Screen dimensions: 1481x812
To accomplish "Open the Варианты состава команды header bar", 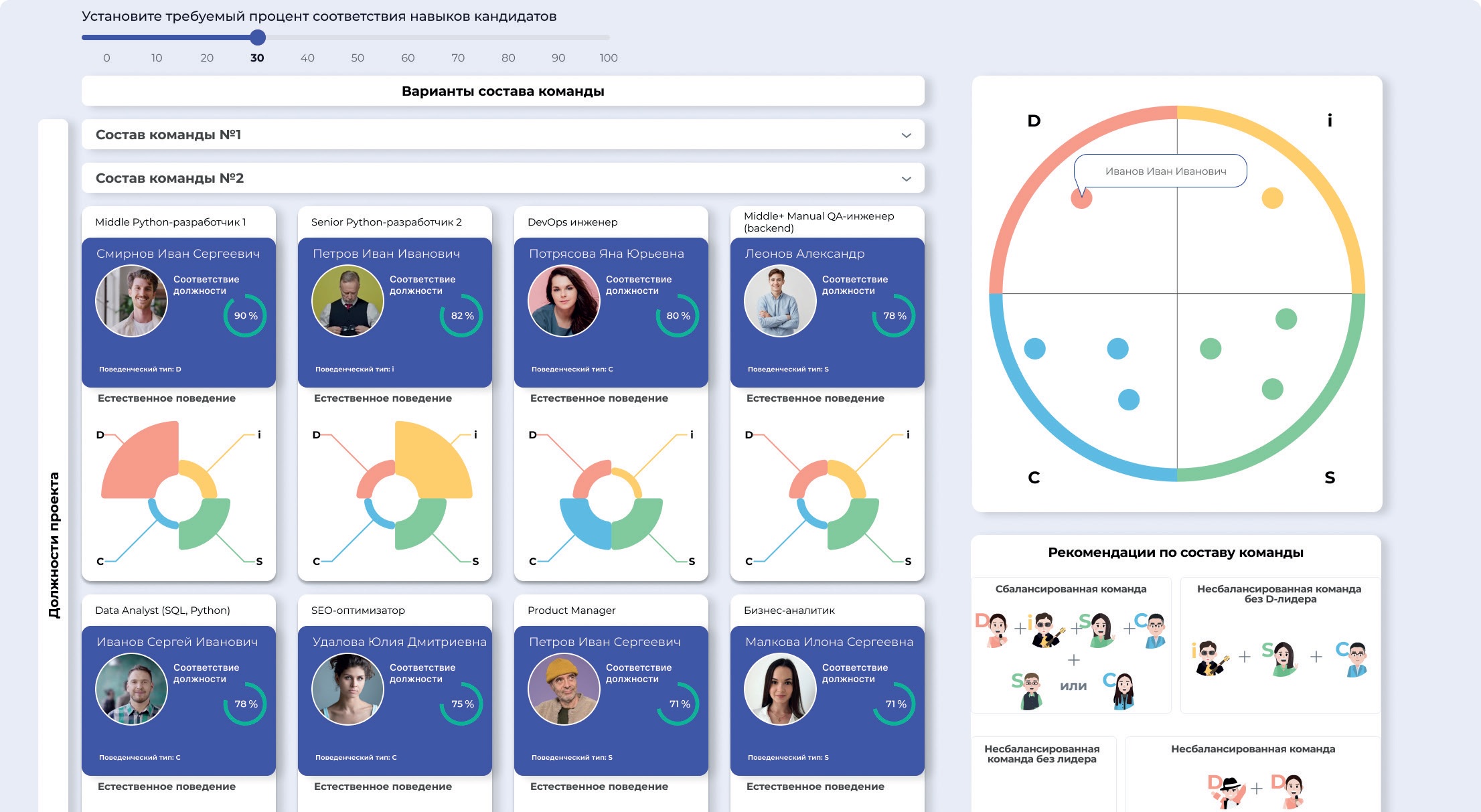I will (x=503, y=91).
